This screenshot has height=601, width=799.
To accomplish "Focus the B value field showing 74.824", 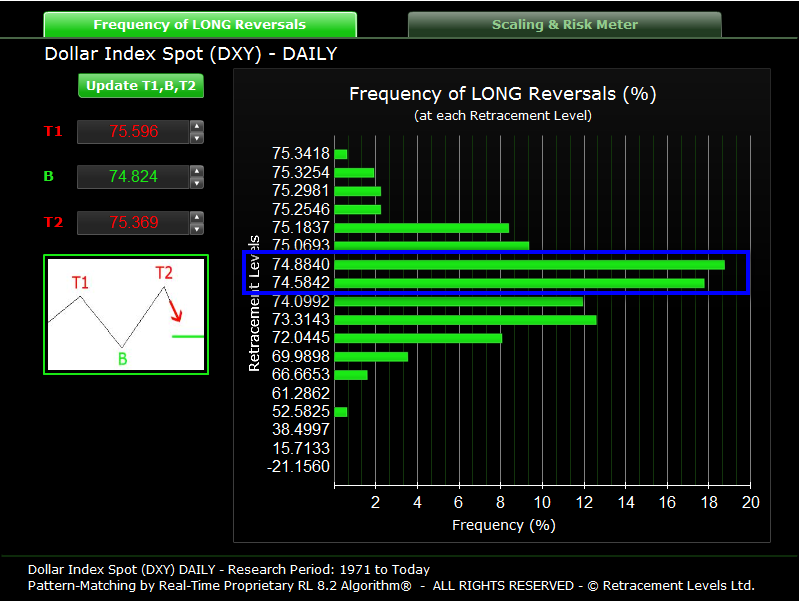I will coord(133,177).
